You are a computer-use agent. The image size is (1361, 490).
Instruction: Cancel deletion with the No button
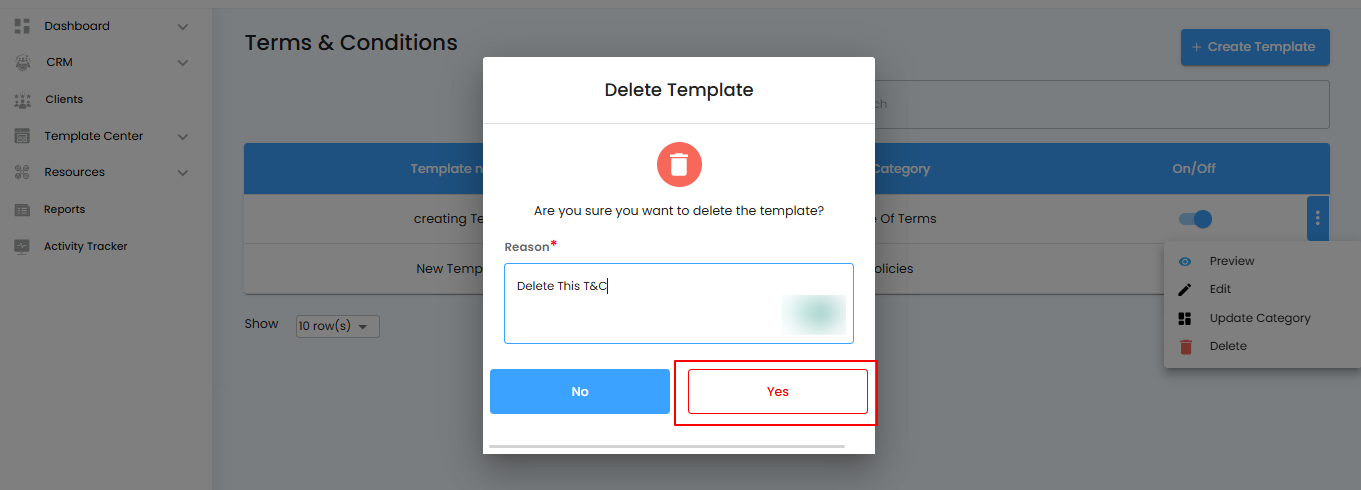(x=580, y=391)
